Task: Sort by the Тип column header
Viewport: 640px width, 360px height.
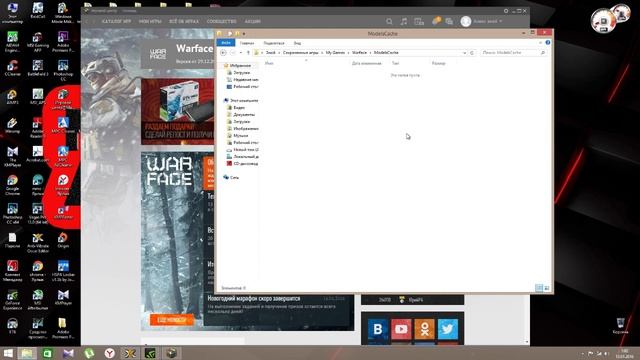Action: point(395,63)
